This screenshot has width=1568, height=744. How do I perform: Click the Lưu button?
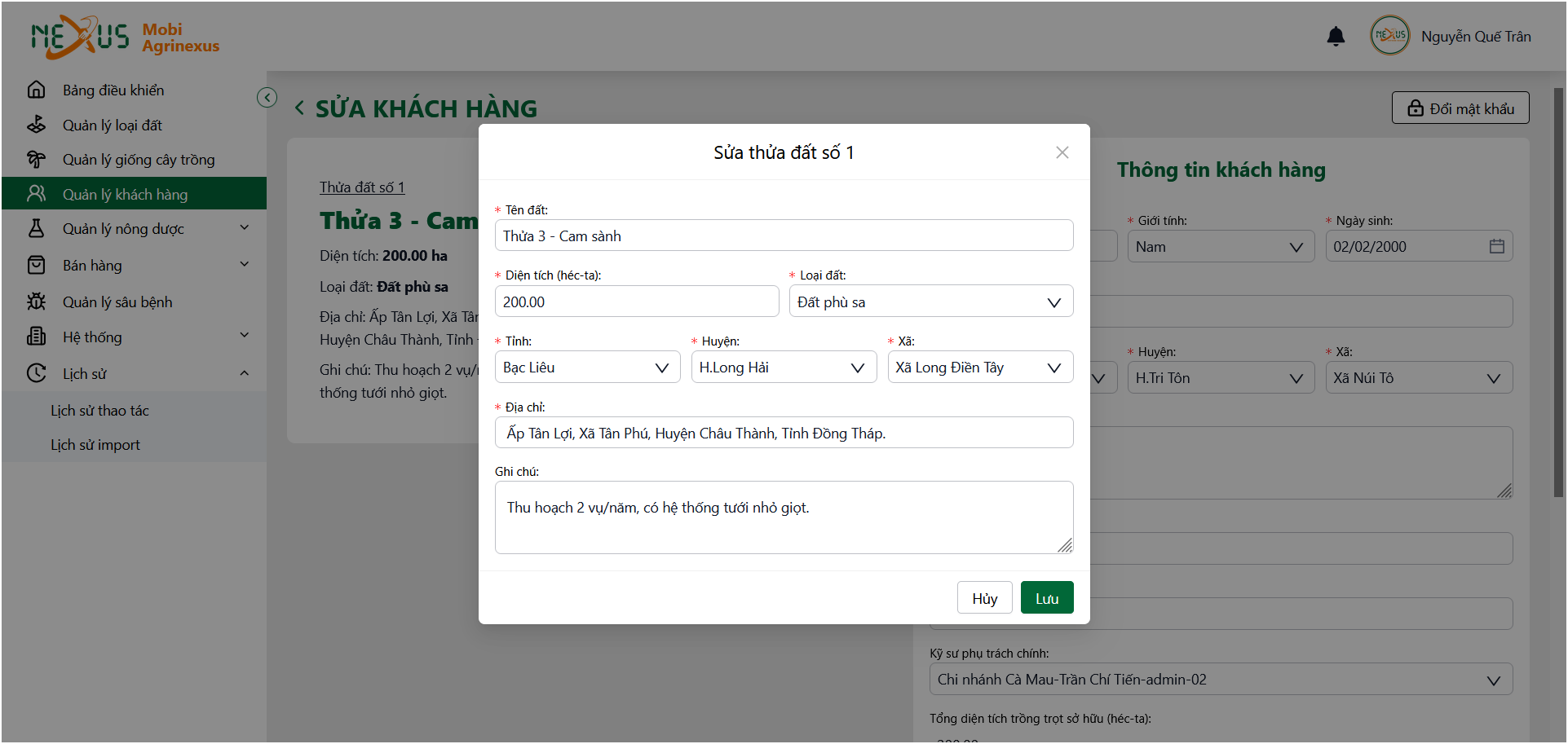click(1047, 598)
